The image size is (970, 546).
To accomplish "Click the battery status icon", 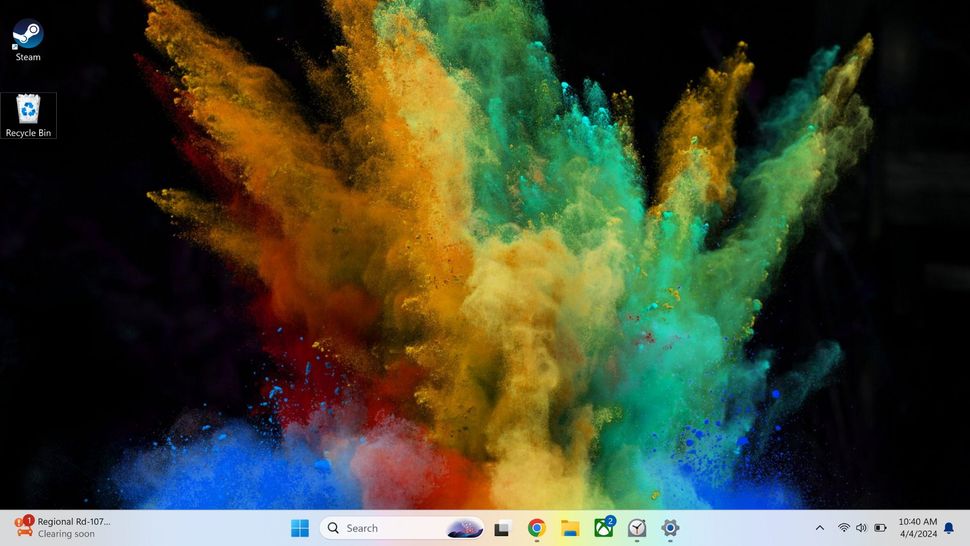I will [880, 528].
